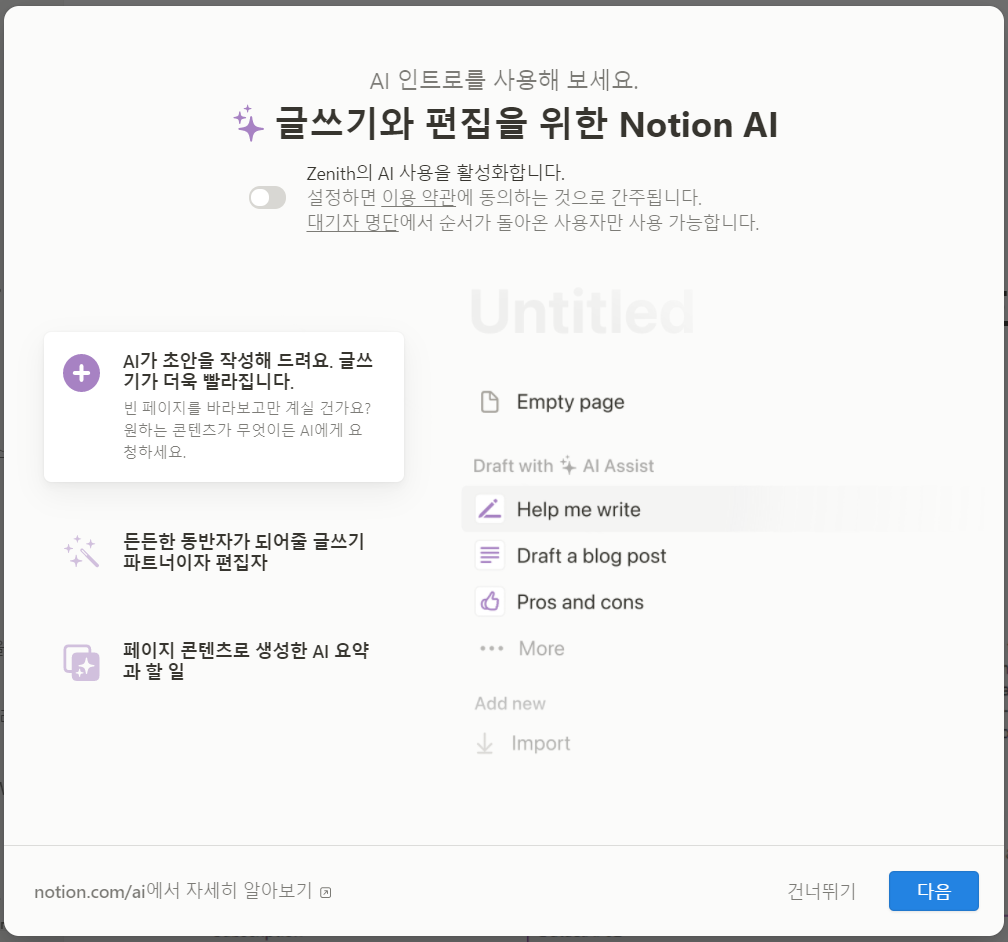Click the 'Add new' section label

510,703
